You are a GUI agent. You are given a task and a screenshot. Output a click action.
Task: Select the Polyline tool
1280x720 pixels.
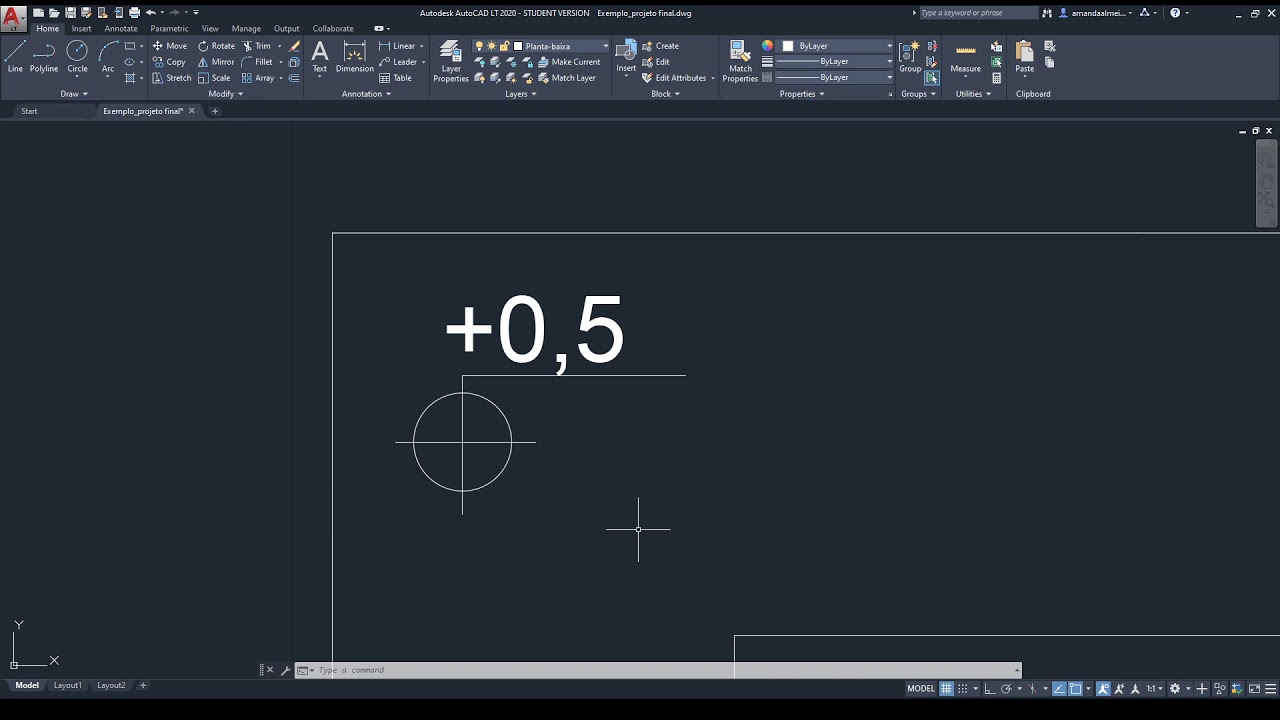pyautogui.click(x=44, y=57)
